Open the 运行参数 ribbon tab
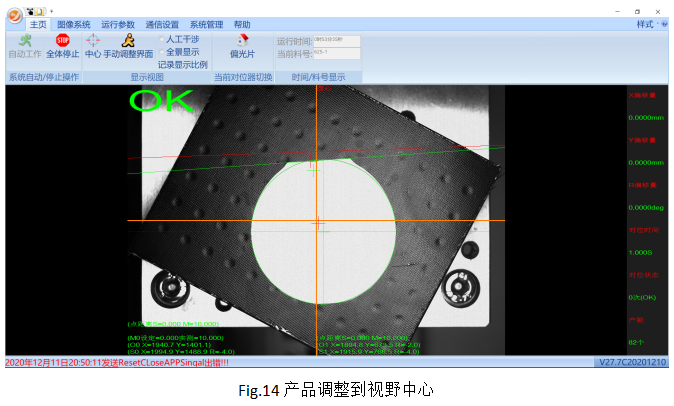The image size is (674, 406). pos(118,23)
